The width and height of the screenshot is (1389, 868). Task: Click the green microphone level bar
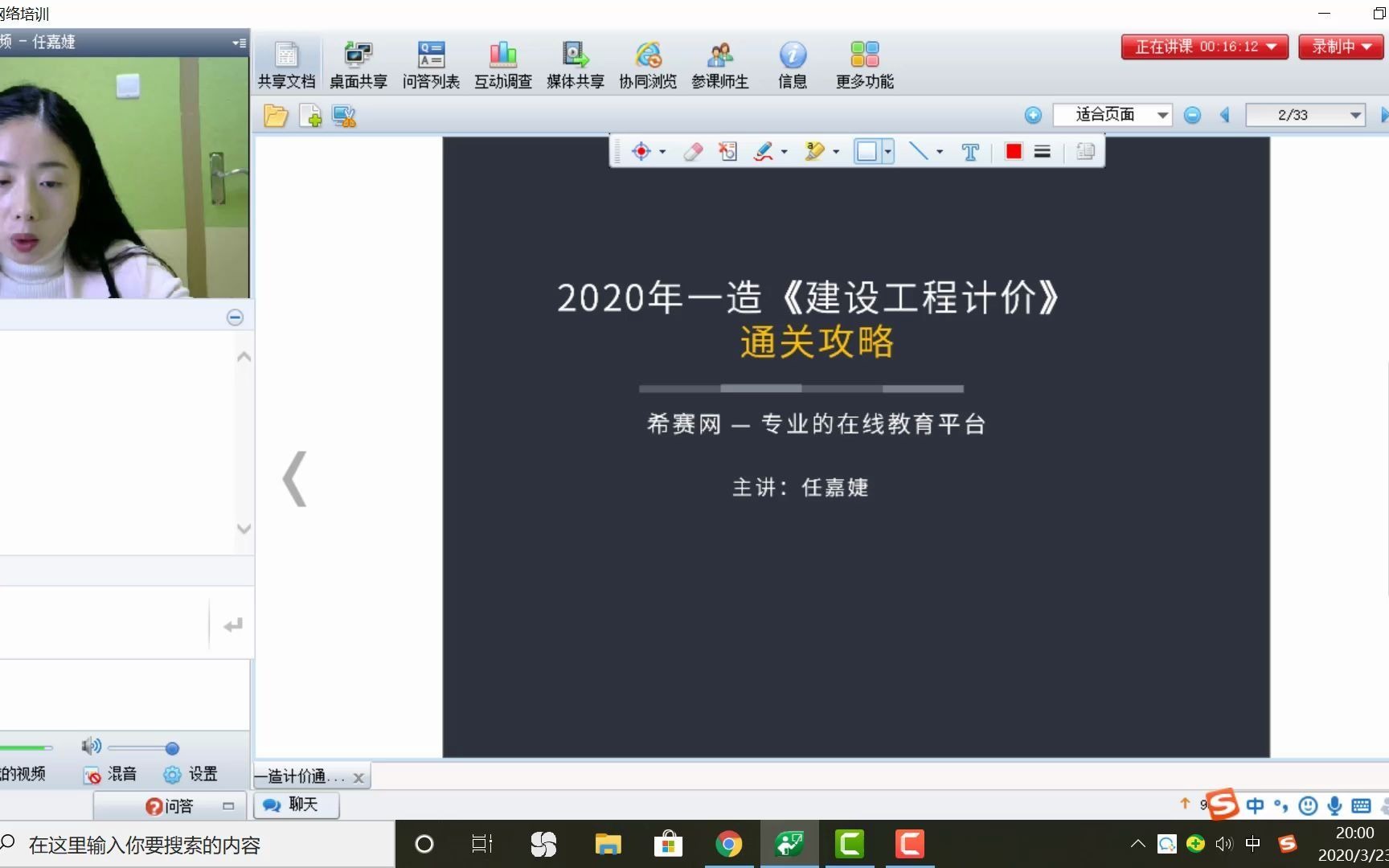click(x=26, y=747)
